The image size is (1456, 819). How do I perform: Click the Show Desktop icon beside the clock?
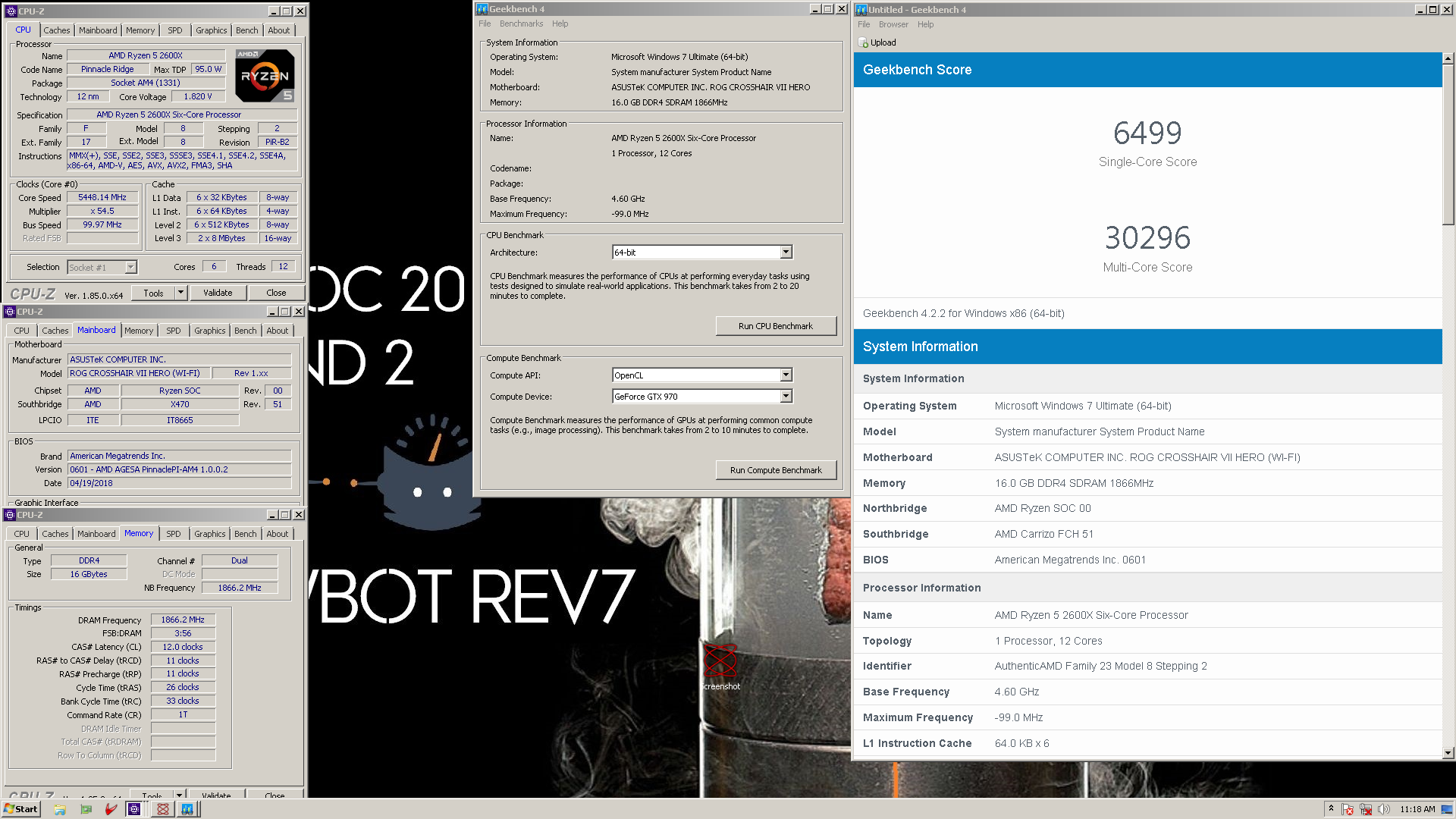point(1448,809)
